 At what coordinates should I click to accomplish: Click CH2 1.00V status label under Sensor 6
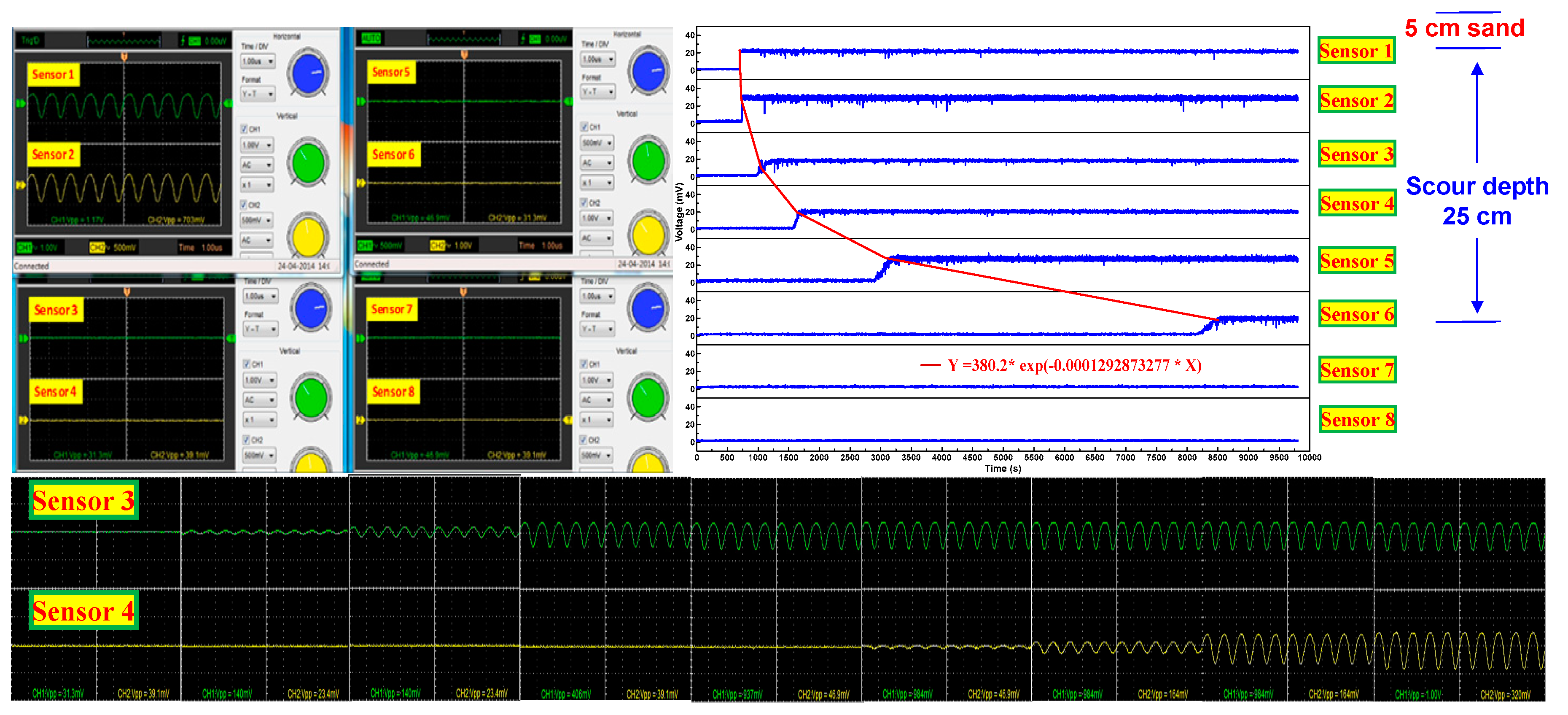(x=451, y=246)
